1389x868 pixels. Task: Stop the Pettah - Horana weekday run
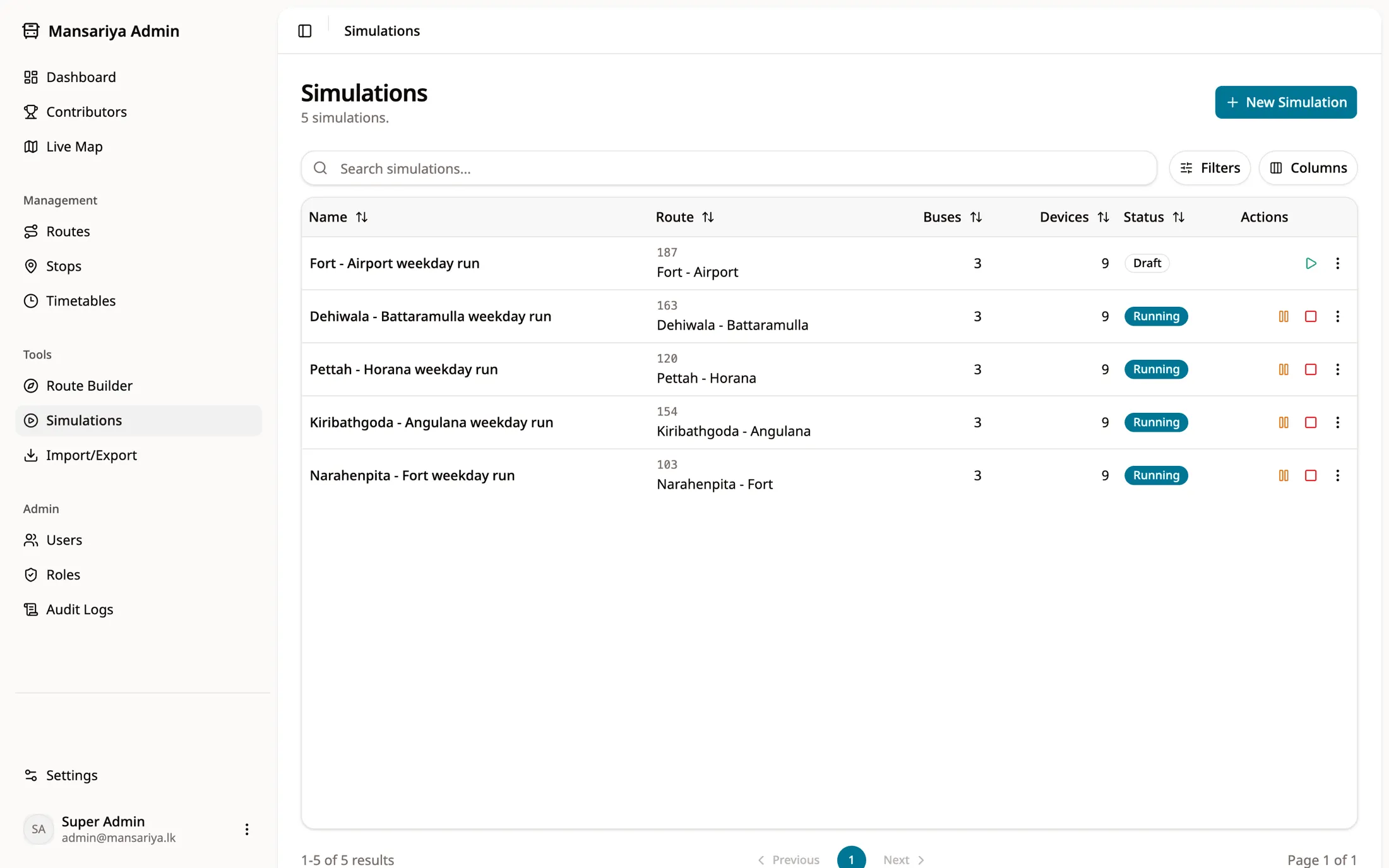pos(1311,369)
